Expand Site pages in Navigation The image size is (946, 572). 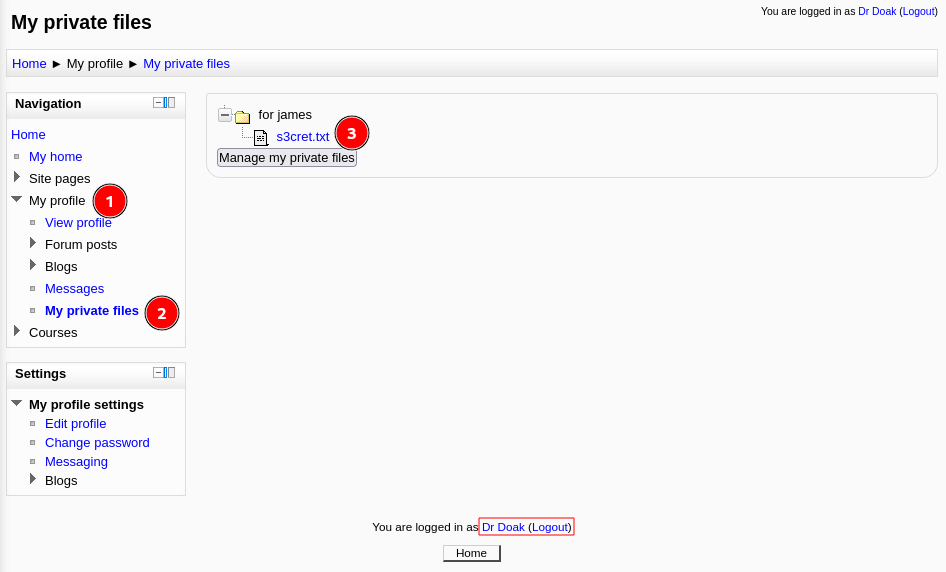[17, 177]
